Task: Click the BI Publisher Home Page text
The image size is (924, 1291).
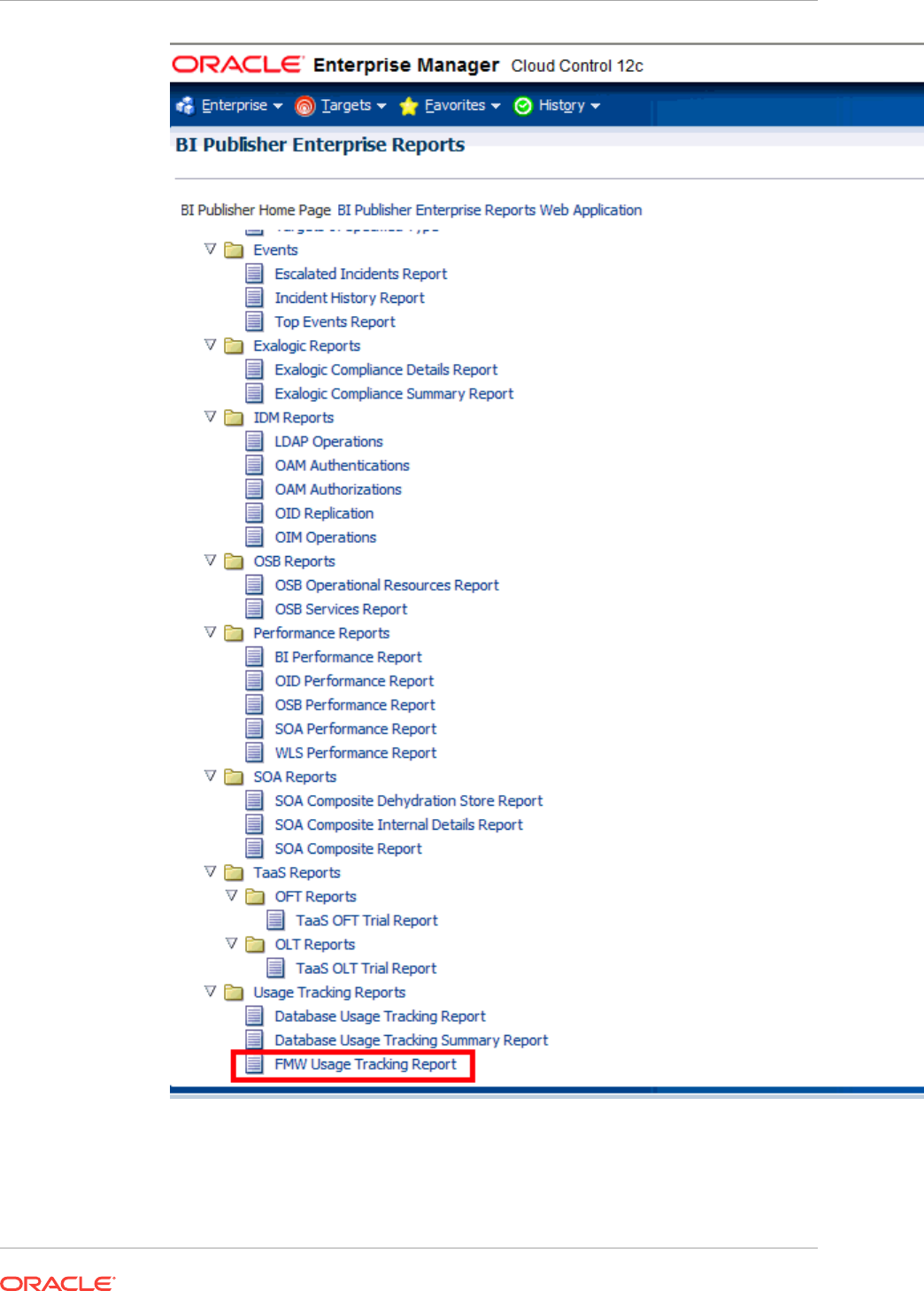Action: pos(256,210)
